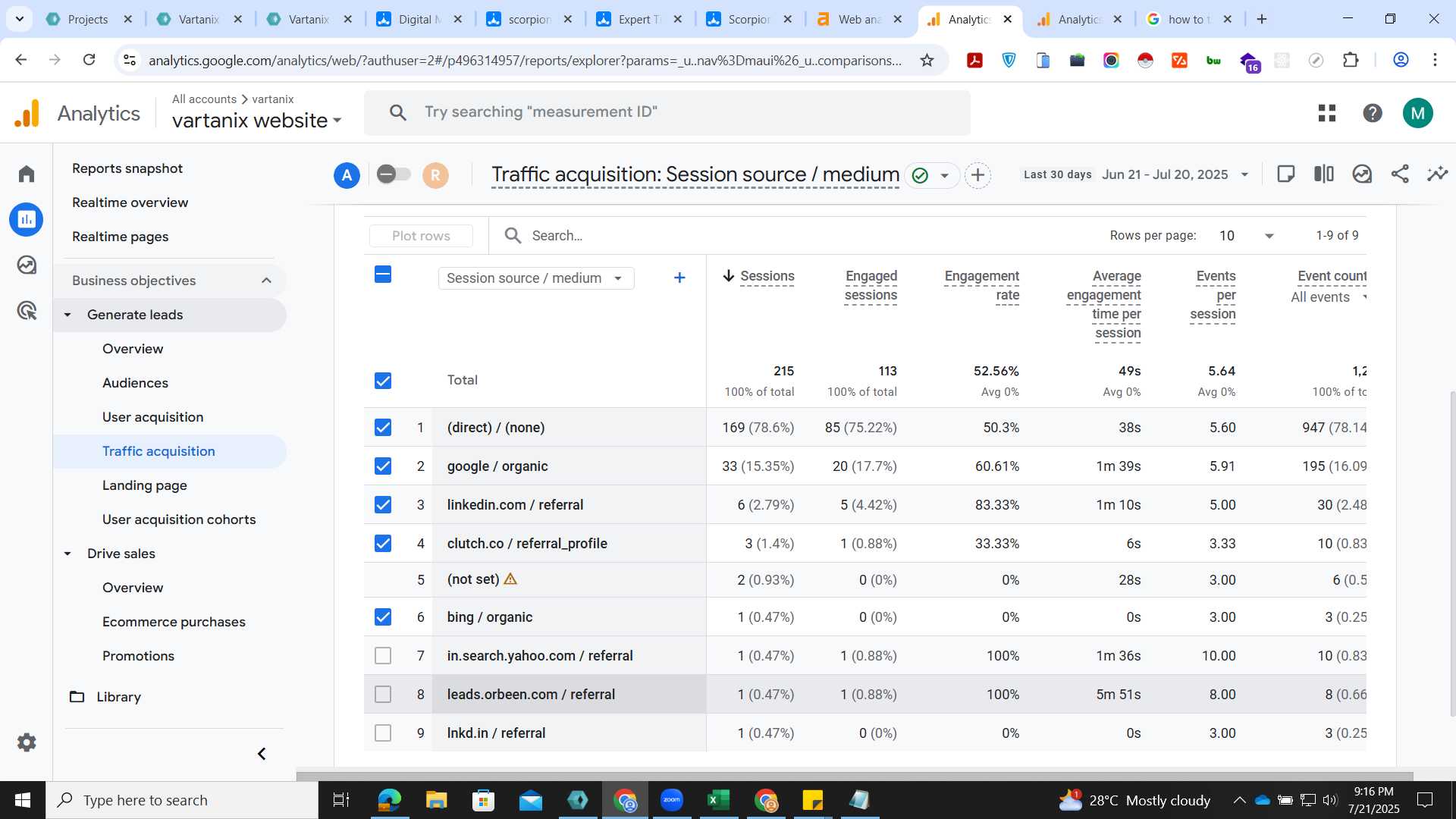The width and height of the screenshot is (1456, 819).
Task: Open report status dropdown arrow beside title
Action: pyautogui.click(x=944, y=176)
